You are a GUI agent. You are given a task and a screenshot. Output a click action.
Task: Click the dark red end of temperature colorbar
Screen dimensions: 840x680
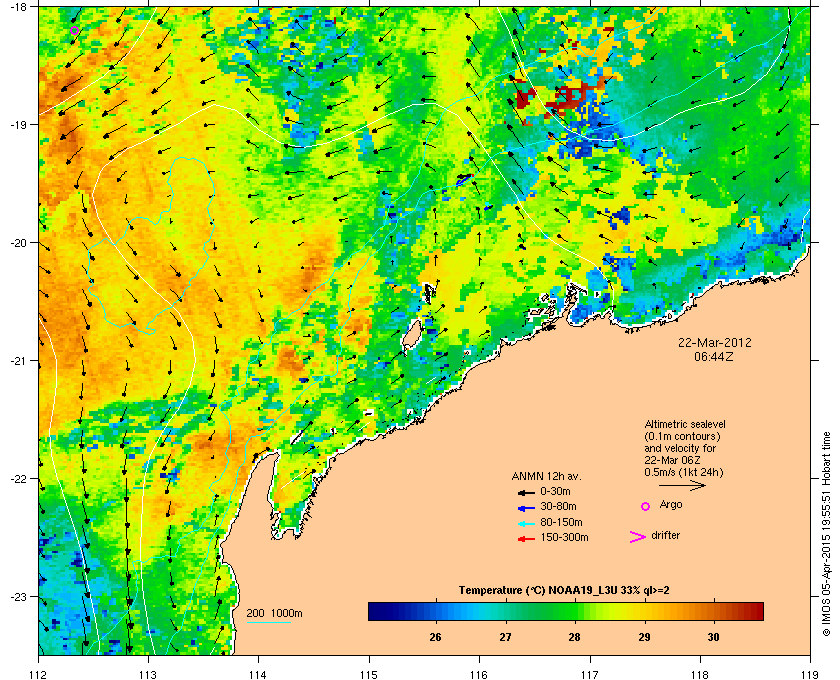click(x=757, y=611)
